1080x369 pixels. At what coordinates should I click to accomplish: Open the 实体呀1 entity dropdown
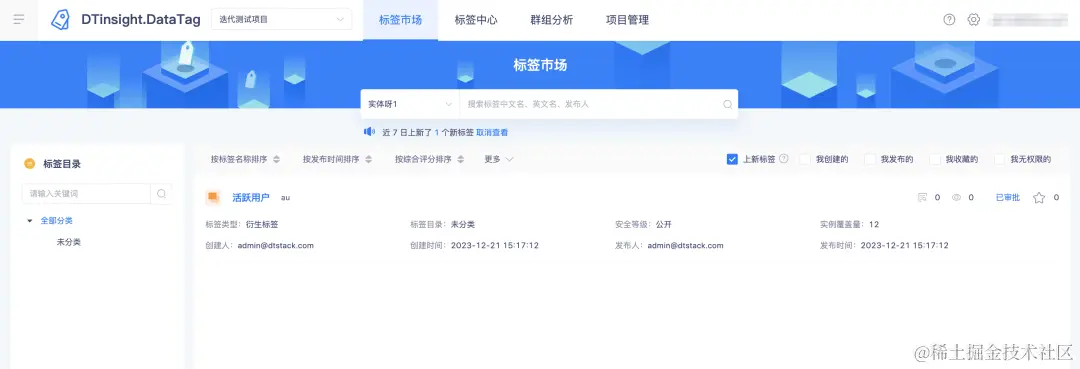[410, 104]
